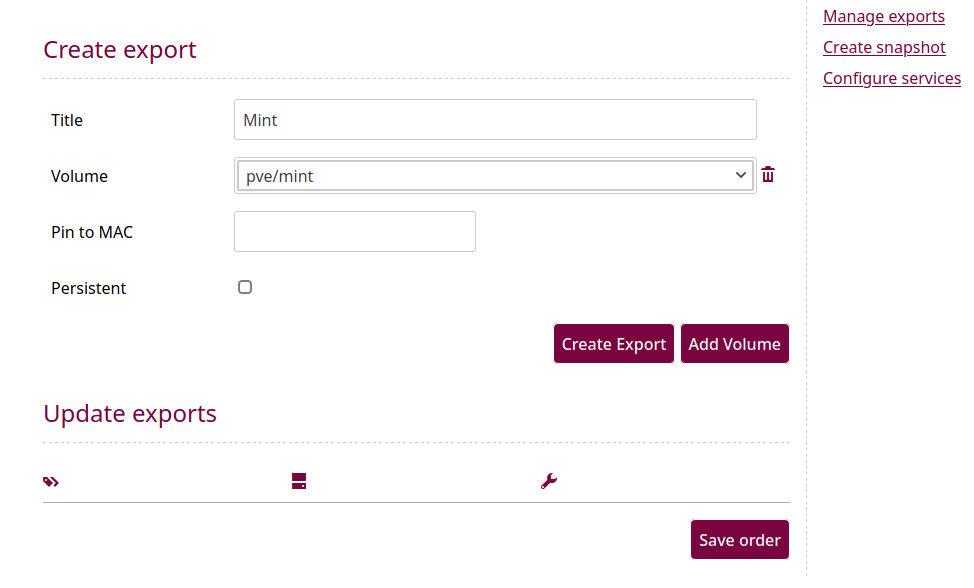Click the Title field label
The height and width of the screenshot is (588, 974).
[x=66, y=120]
